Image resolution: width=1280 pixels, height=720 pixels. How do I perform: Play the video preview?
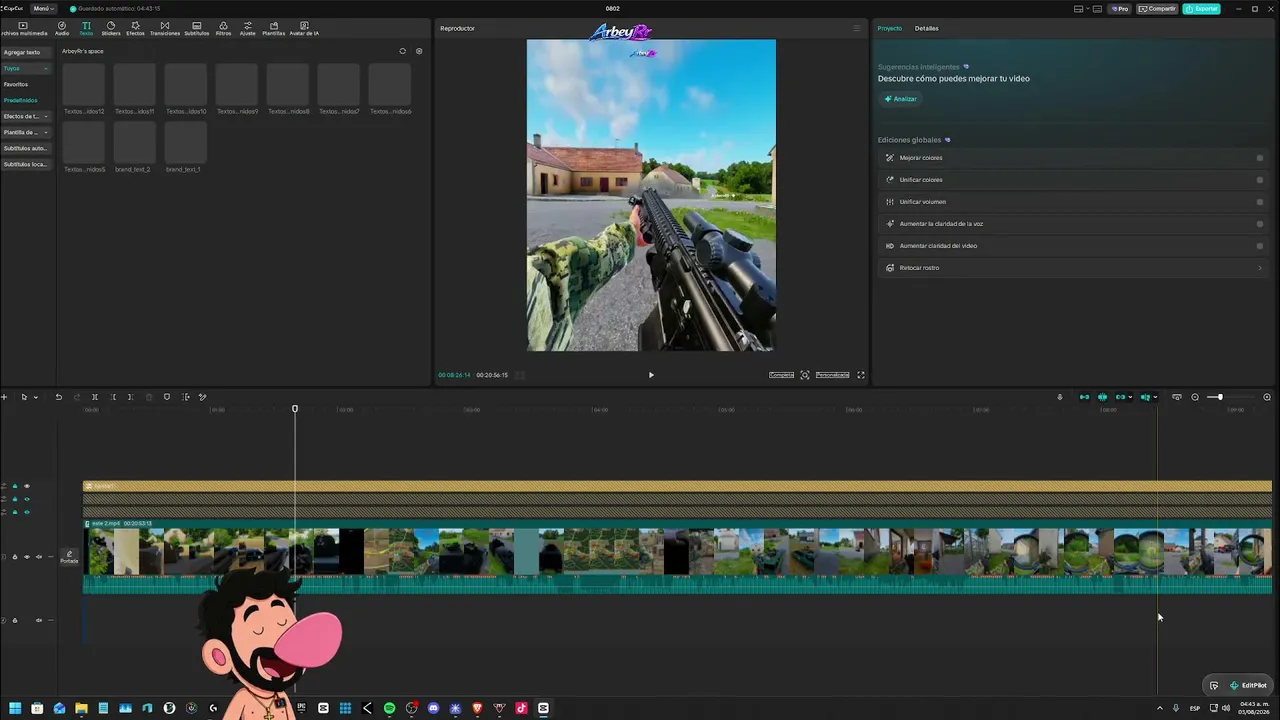pyautogui.click(x=651, y=375)
